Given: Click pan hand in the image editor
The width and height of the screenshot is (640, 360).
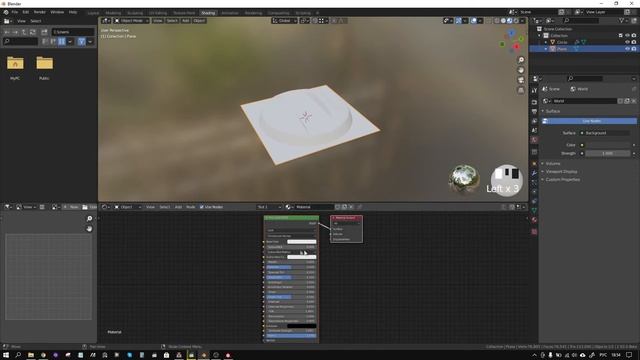Looking at the screenshot, I should pyautogui.click(x=89, y=229).
